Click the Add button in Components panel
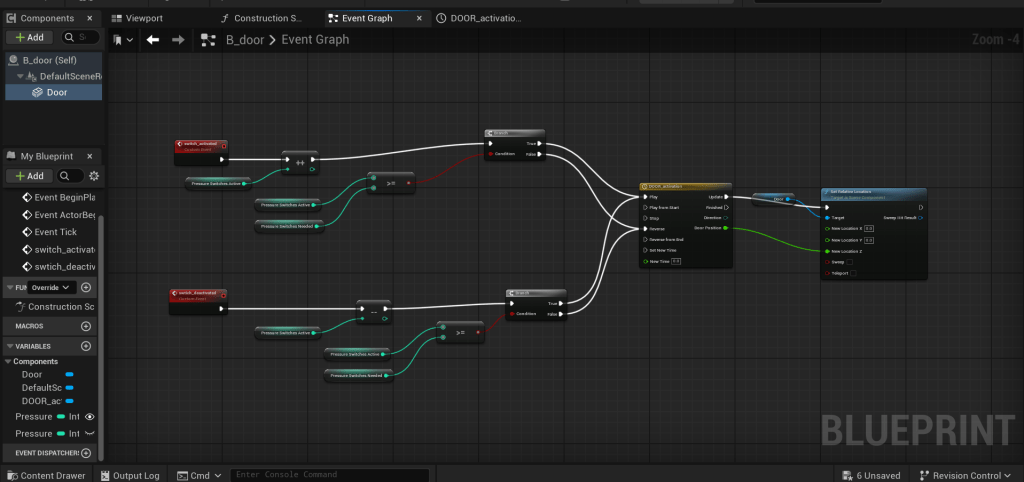This screenshot has height=482, width=1024. [x=29, y=37]
